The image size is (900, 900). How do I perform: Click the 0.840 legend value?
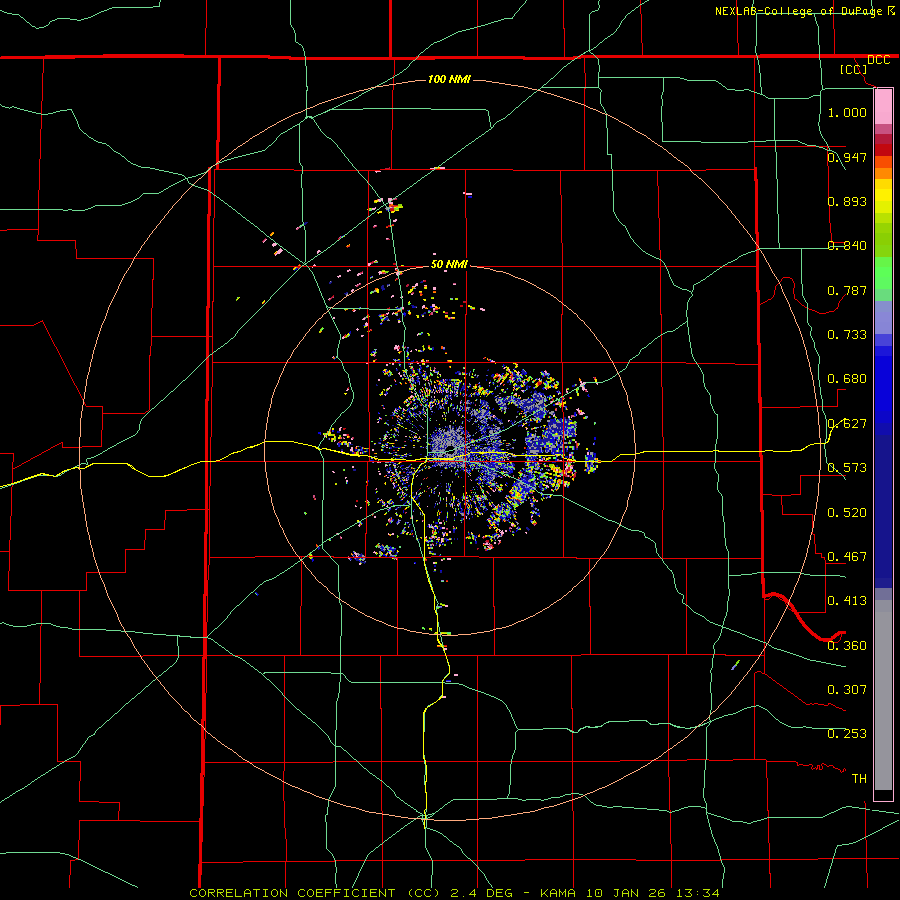pyautogui.click(x=847, y=245)
